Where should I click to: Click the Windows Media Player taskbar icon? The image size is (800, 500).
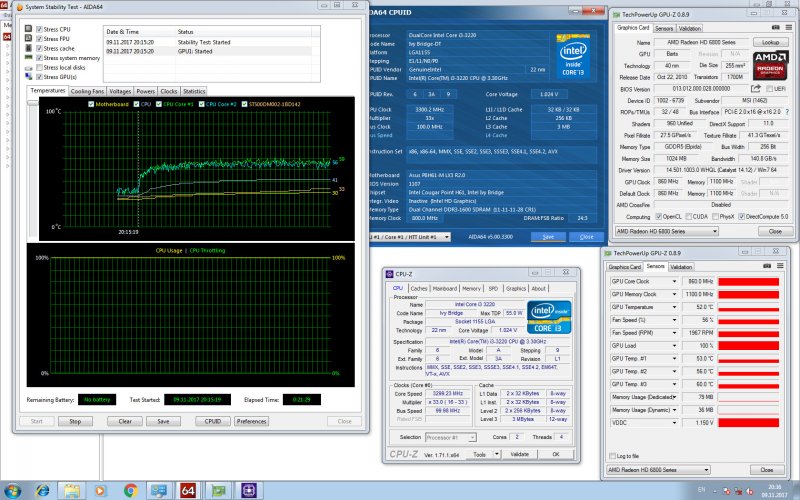102,491
